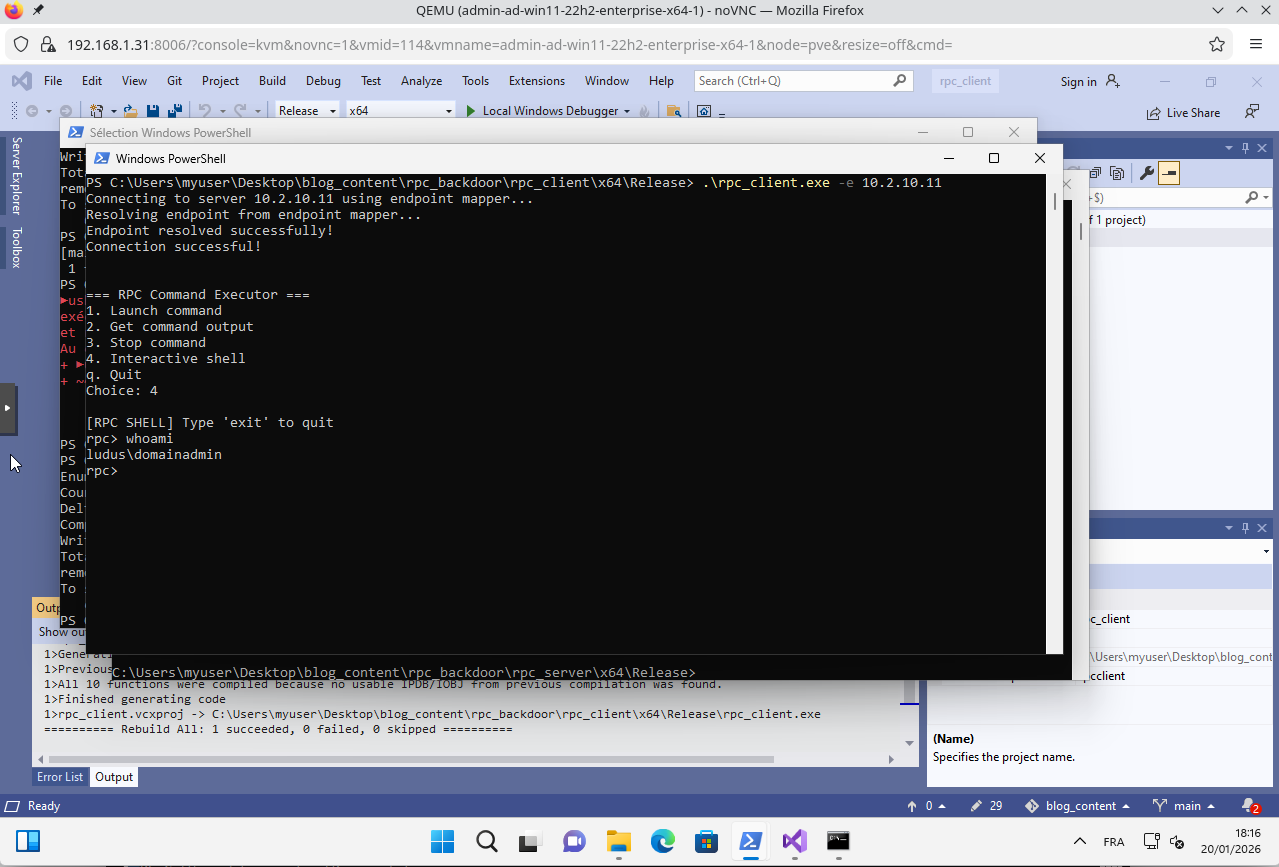Image resolution: width=1279 pixels, height=867 pixels.
Task: Select the Output tab
Action: coord(113,776)
